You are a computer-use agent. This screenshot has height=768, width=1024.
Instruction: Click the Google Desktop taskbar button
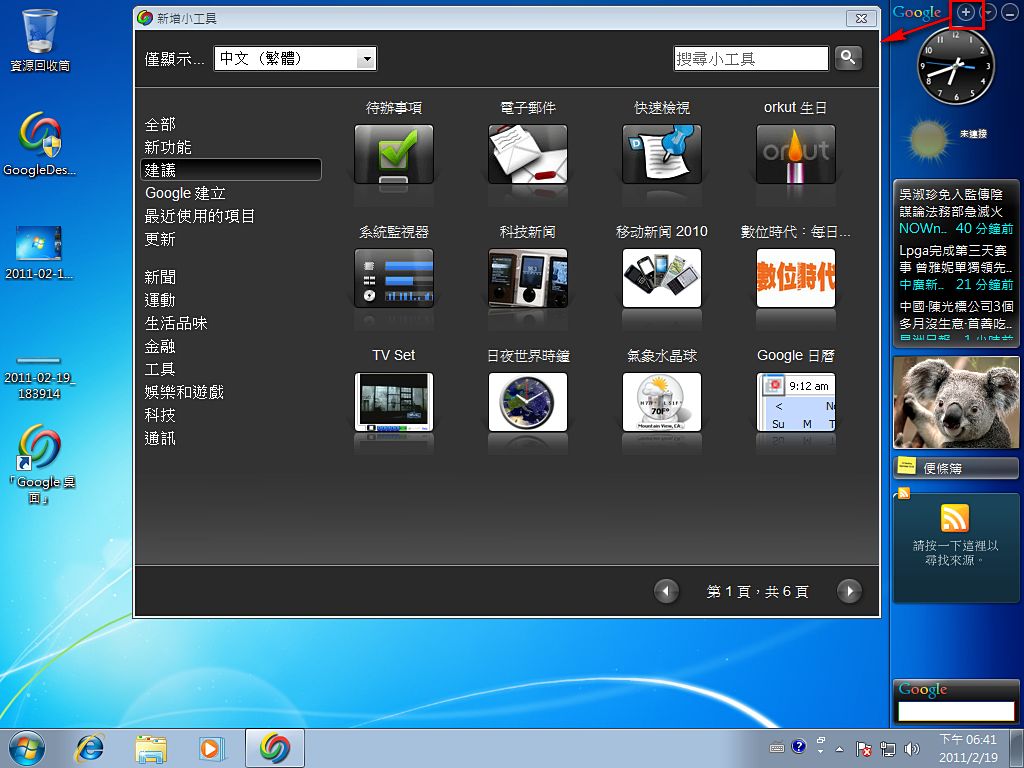click(275, 748)
